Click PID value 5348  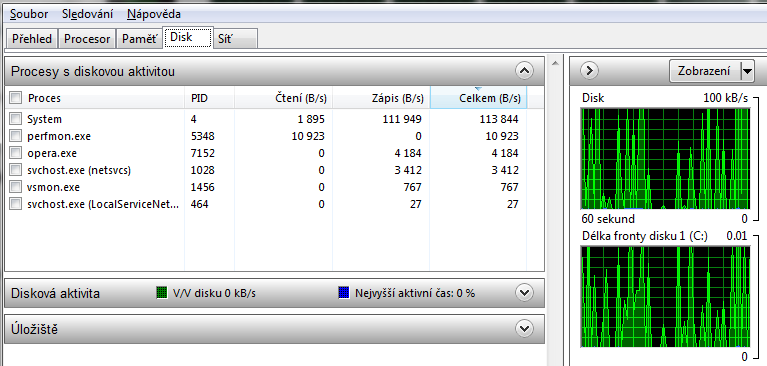tap(203, 136)
